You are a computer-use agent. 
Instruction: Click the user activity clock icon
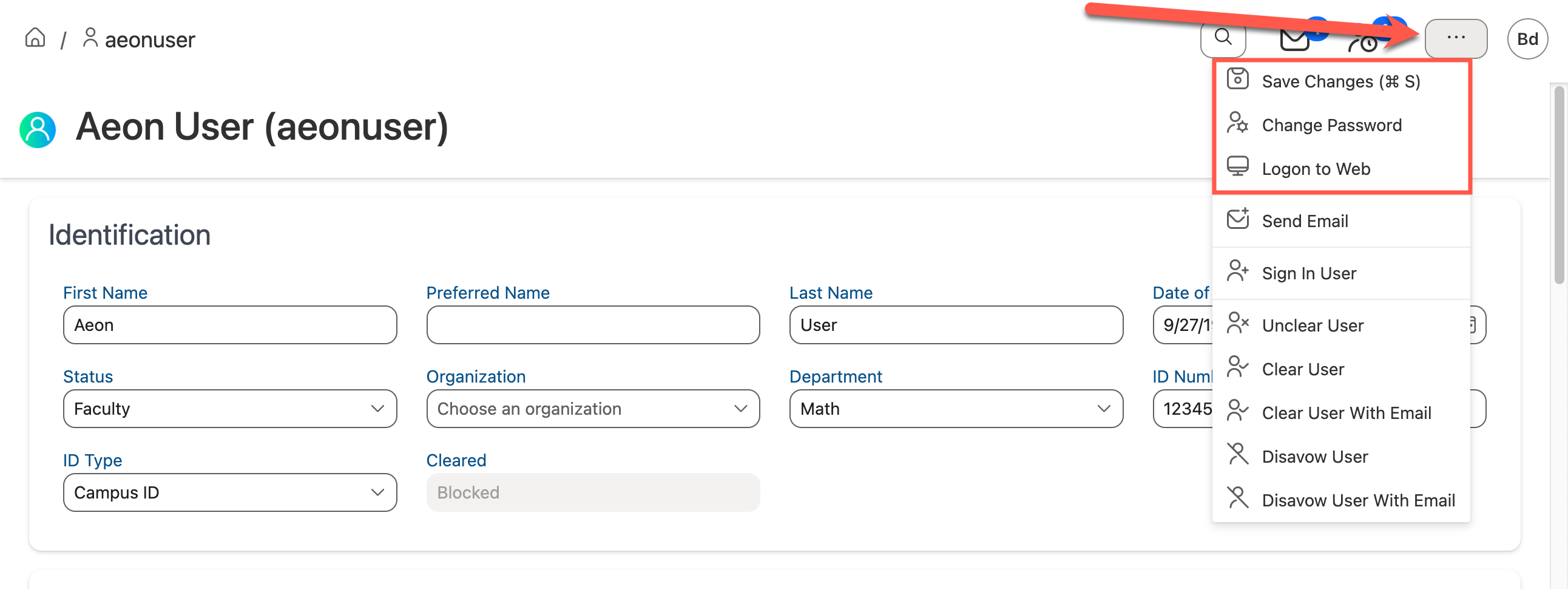[x=1364, y=43]
